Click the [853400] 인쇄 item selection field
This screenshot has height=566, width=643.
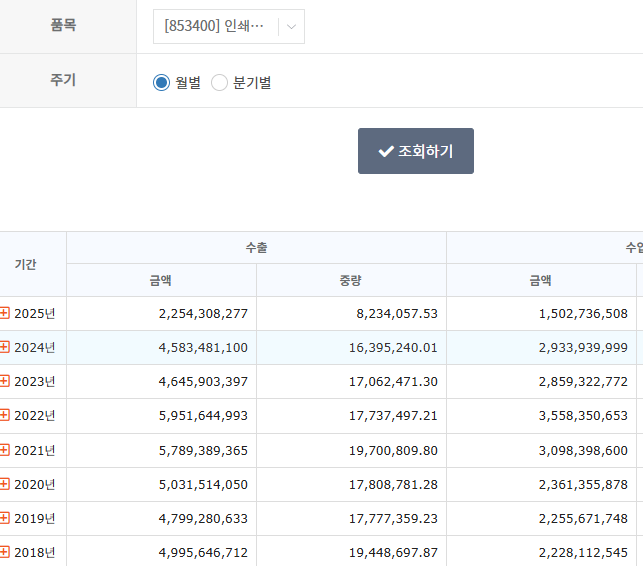click(214, 27)
